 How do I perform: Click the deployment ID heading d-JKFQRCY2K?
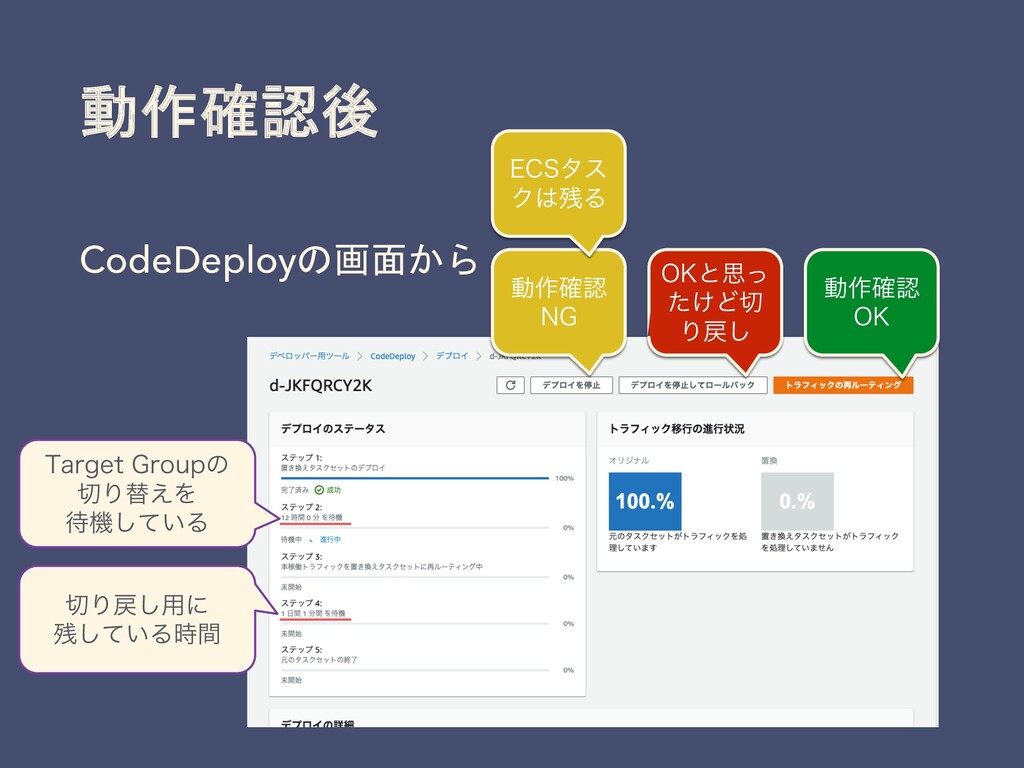pyautogui.click(x=321, y=386)
